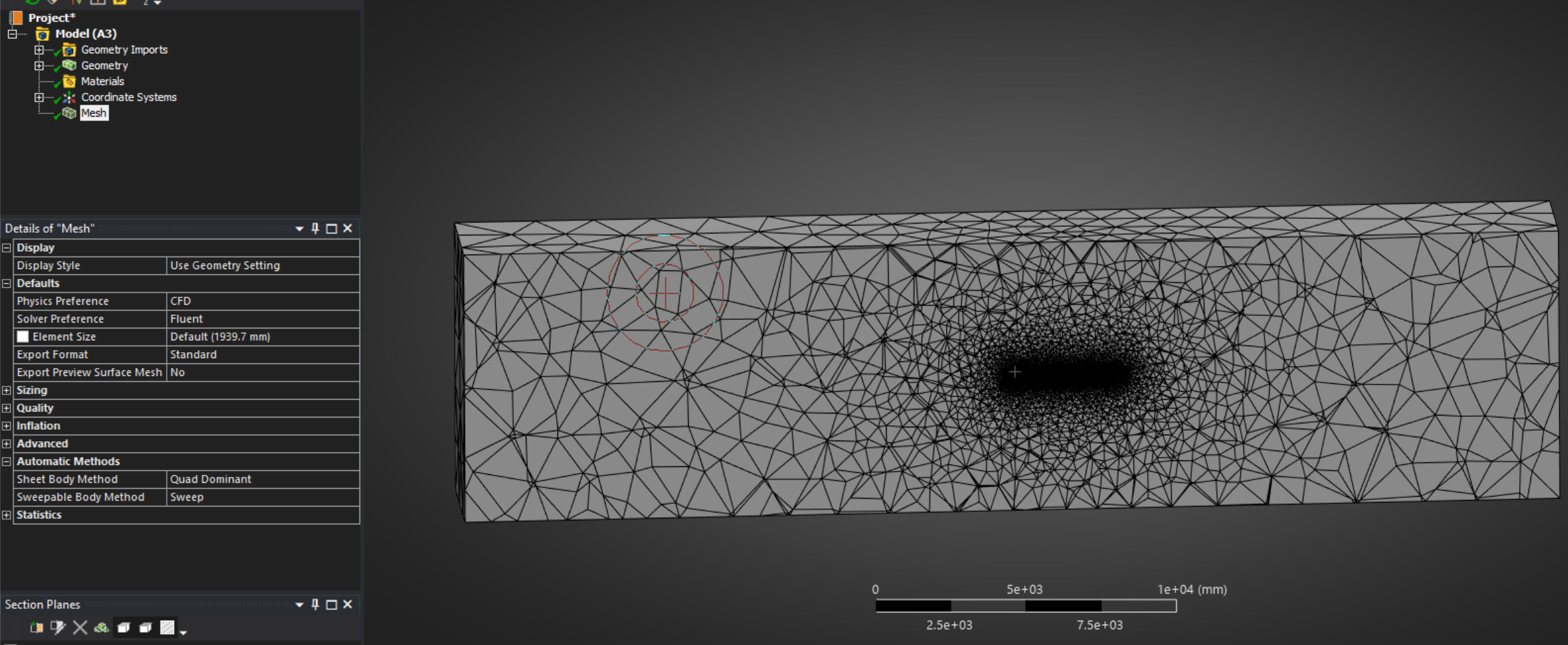The image size is (1568, 645).
Task: Click the Materials folder icon in tree
Action: (x=69, y=82)
